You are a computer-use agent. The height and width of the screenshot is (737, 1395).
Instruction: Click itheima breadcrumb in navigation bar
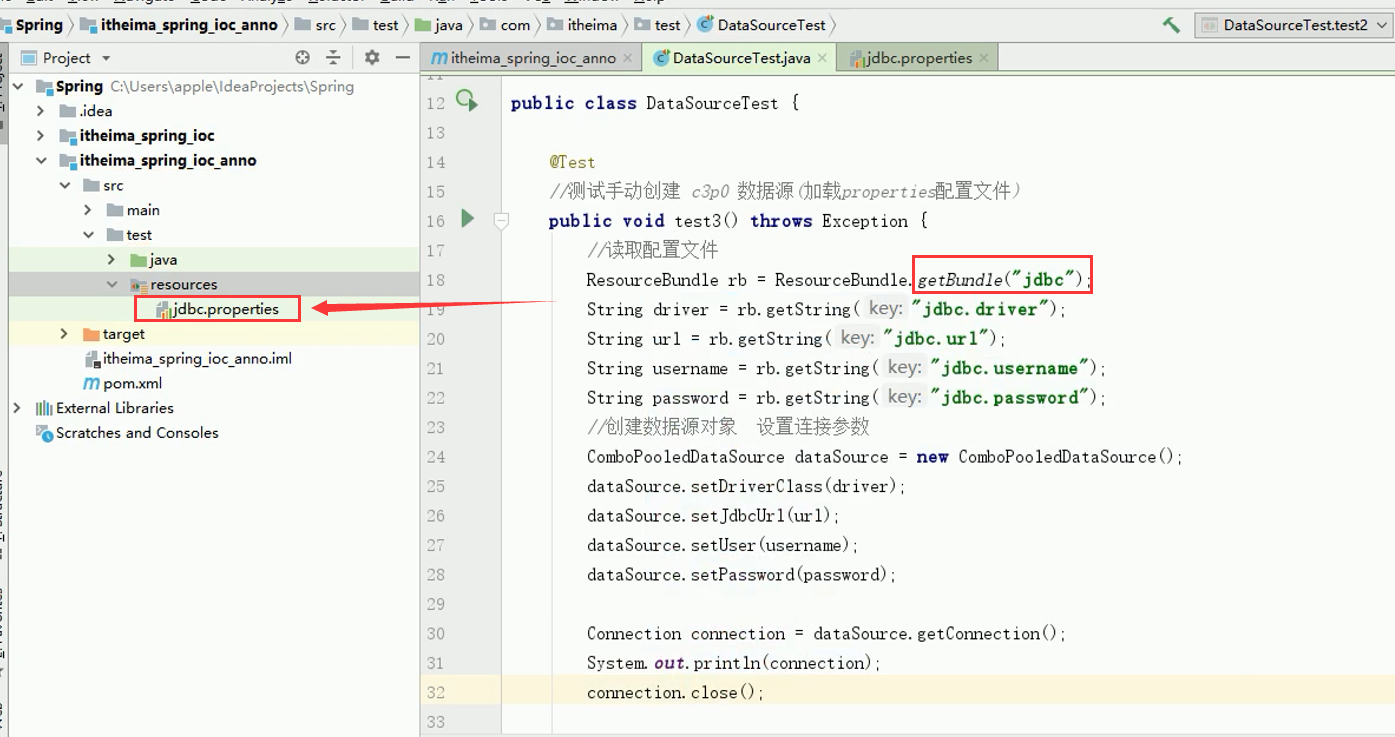point(592,25)
